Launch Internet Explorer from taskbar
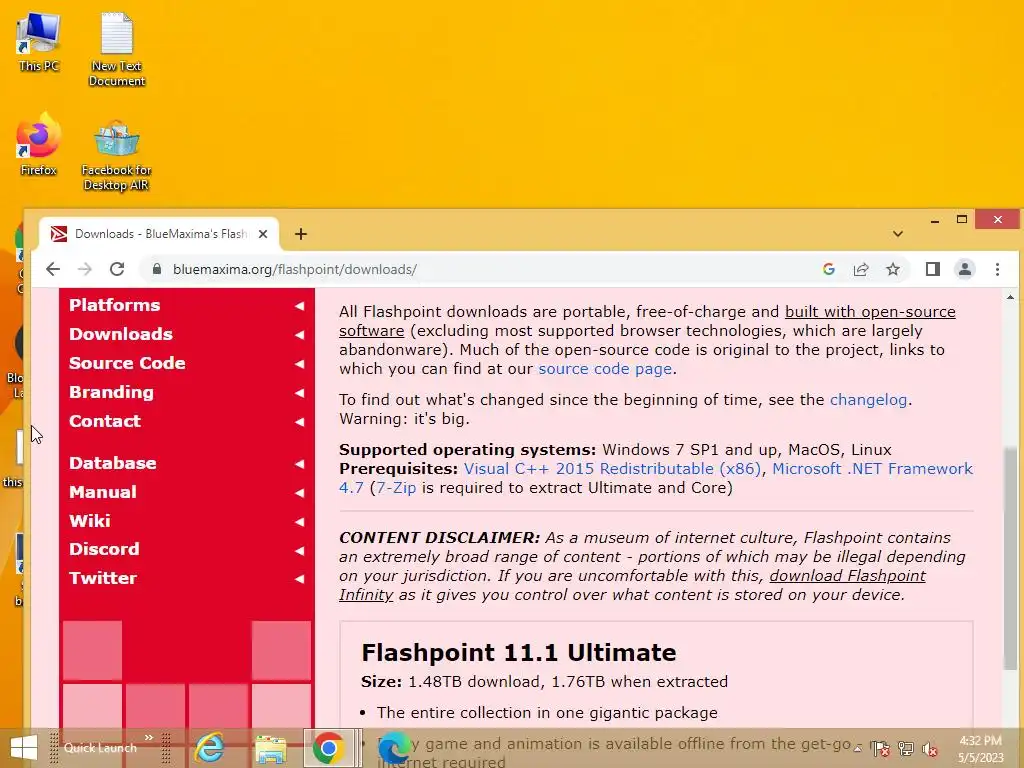The height and width of the screenshot is (768, 1024). [210, 748]
